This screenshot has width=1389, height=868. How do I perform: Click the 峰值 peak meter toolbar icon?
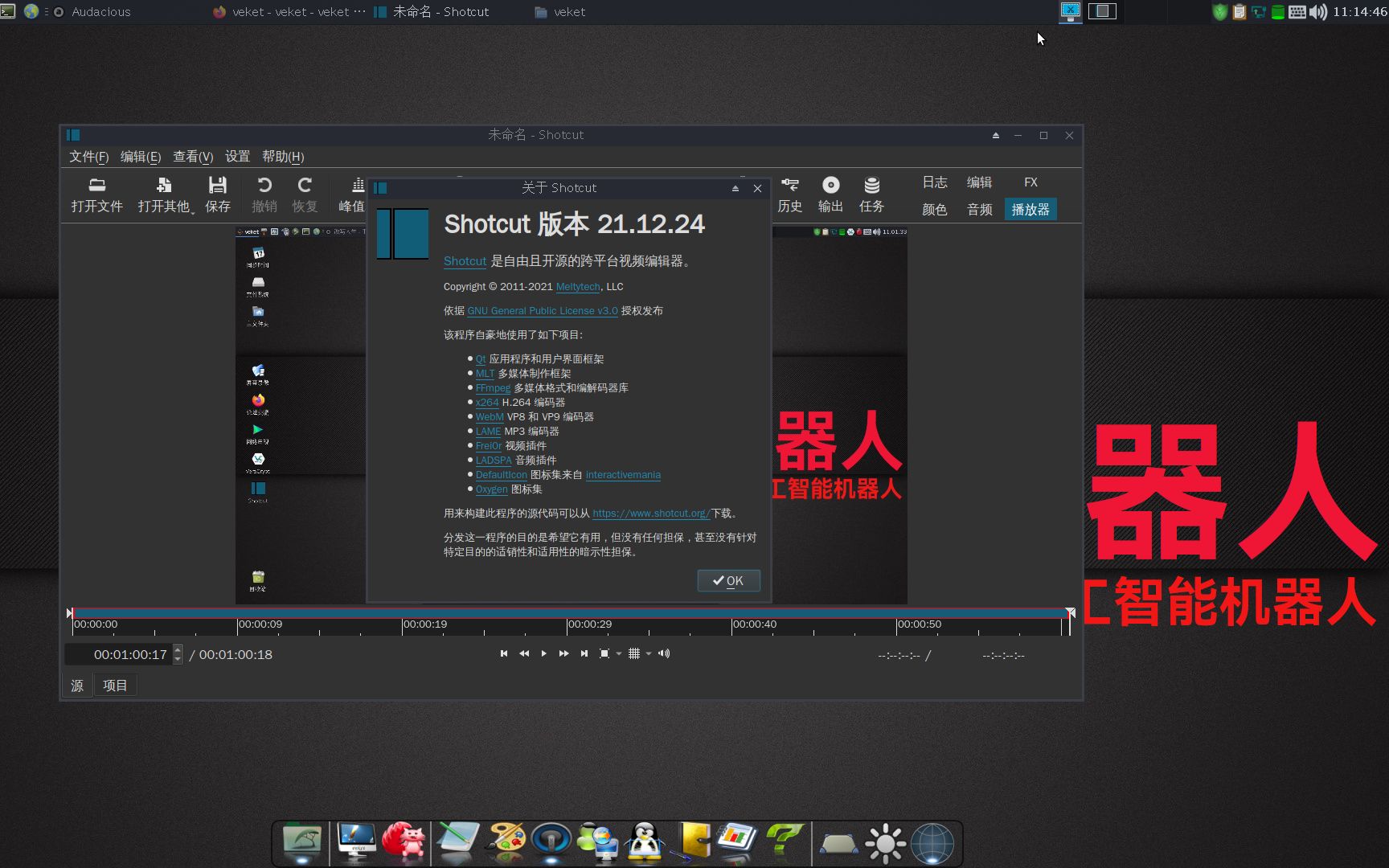point(352,195)
